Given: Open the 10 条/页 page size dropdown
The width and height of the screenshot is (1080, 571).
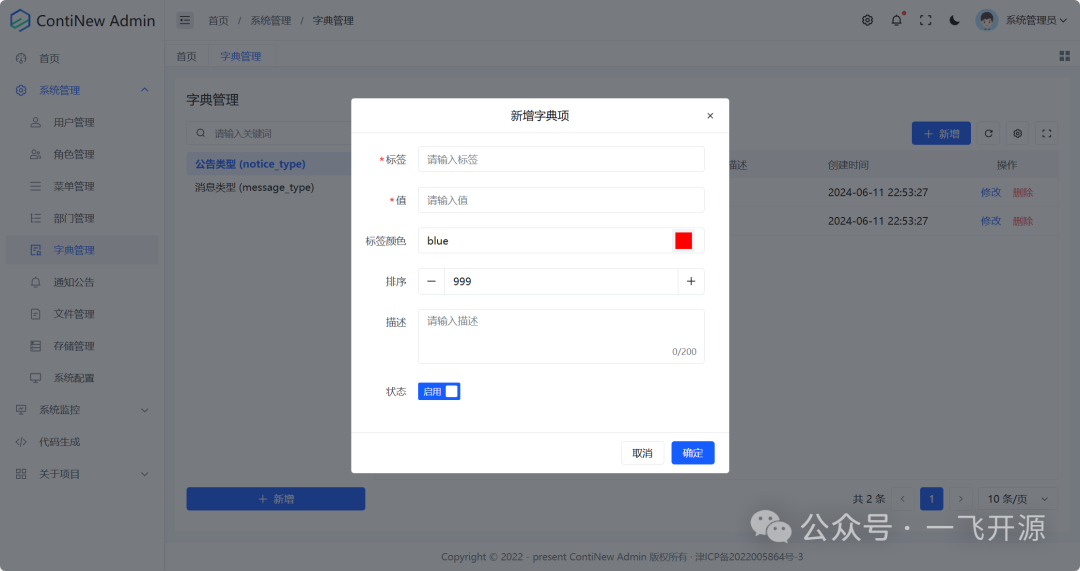Looking at the screenshot, I should pos(1018,499).
